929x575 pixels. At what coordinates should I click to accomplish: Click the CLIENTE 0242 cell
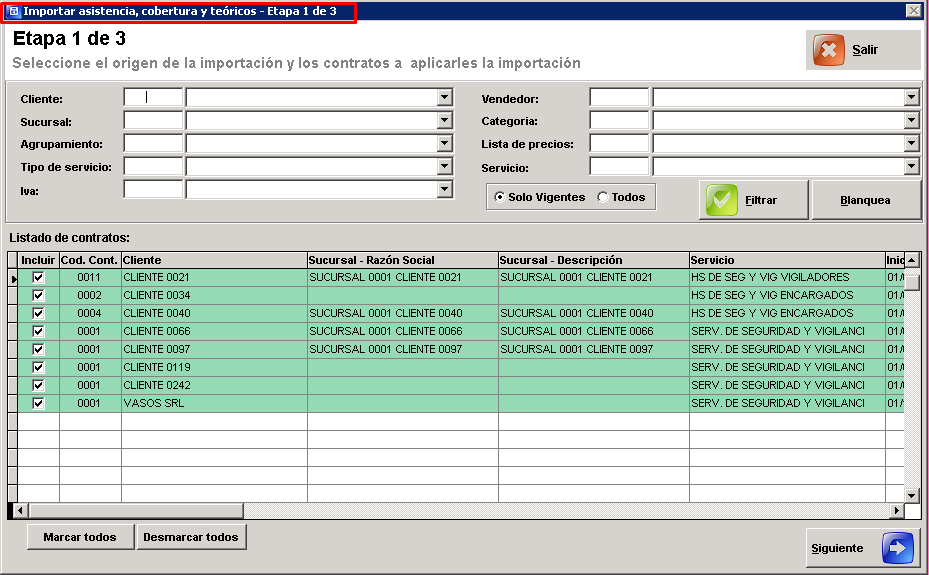coord(214,385)
